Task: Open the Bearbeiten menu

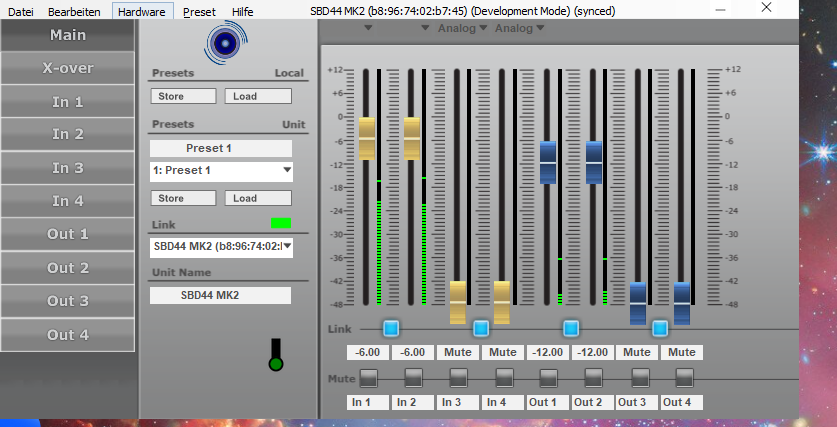Action: (x=75, y=11)
